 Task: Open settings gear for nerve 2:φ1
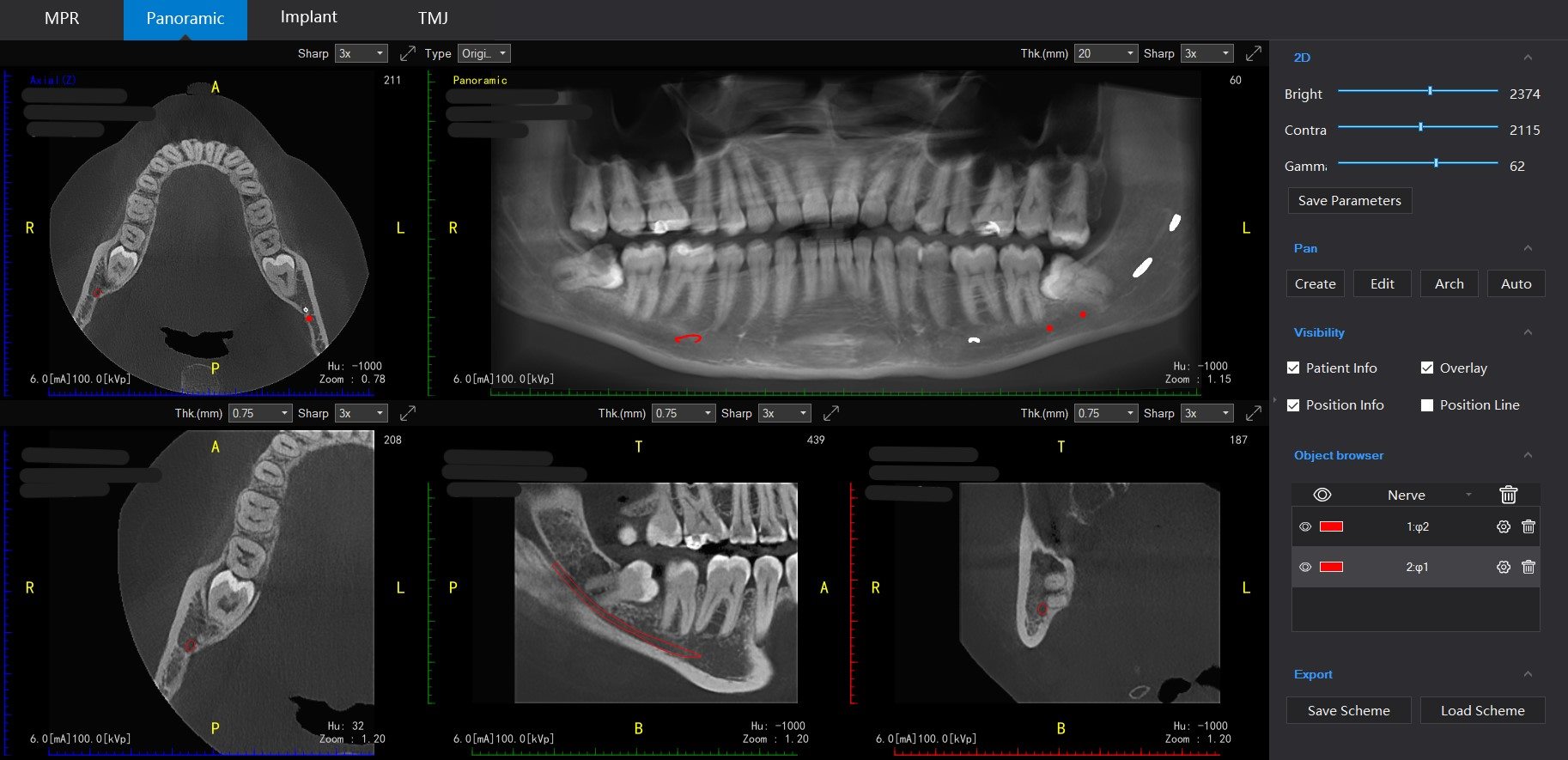tap(1503, 567)
